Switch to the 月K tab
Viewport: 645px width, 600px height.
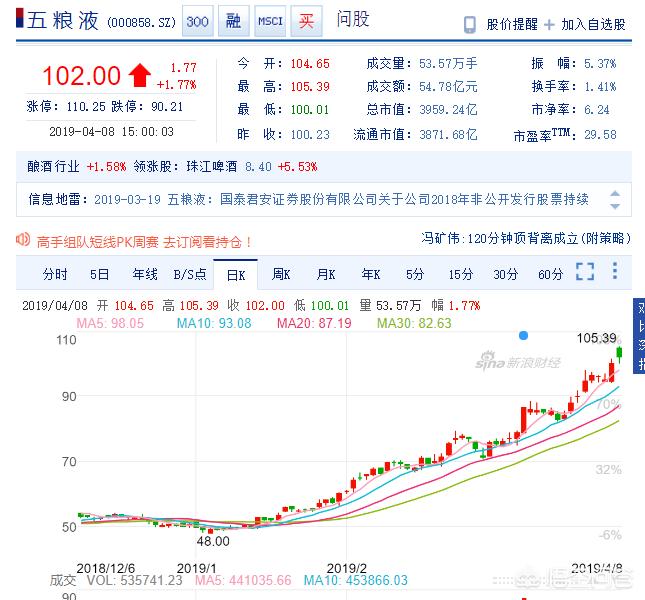326,274
